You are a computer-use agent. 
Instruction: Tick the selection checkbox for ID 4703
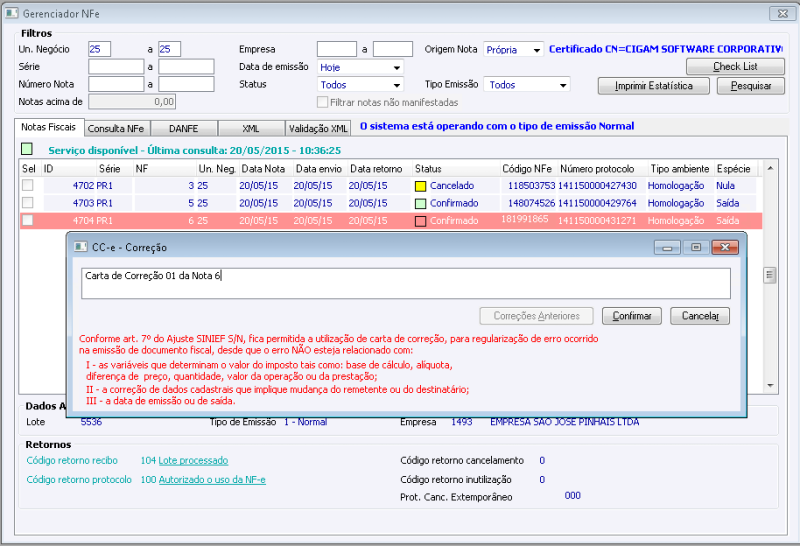[28, 203]
